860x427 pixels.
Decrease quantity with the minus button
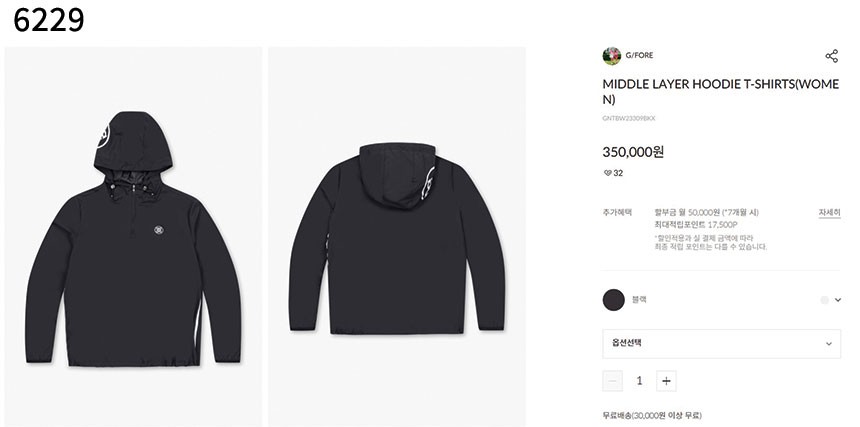[x=612, y=380]
